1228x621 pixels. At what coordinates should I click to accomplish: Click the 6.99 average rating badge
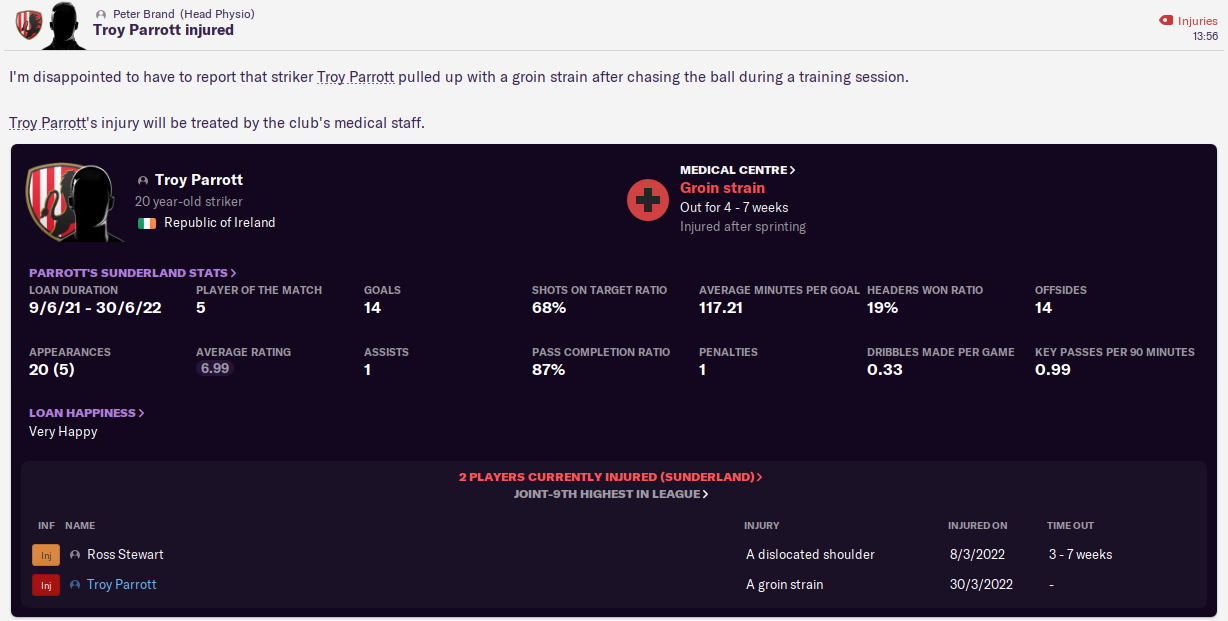pos(215,368)
